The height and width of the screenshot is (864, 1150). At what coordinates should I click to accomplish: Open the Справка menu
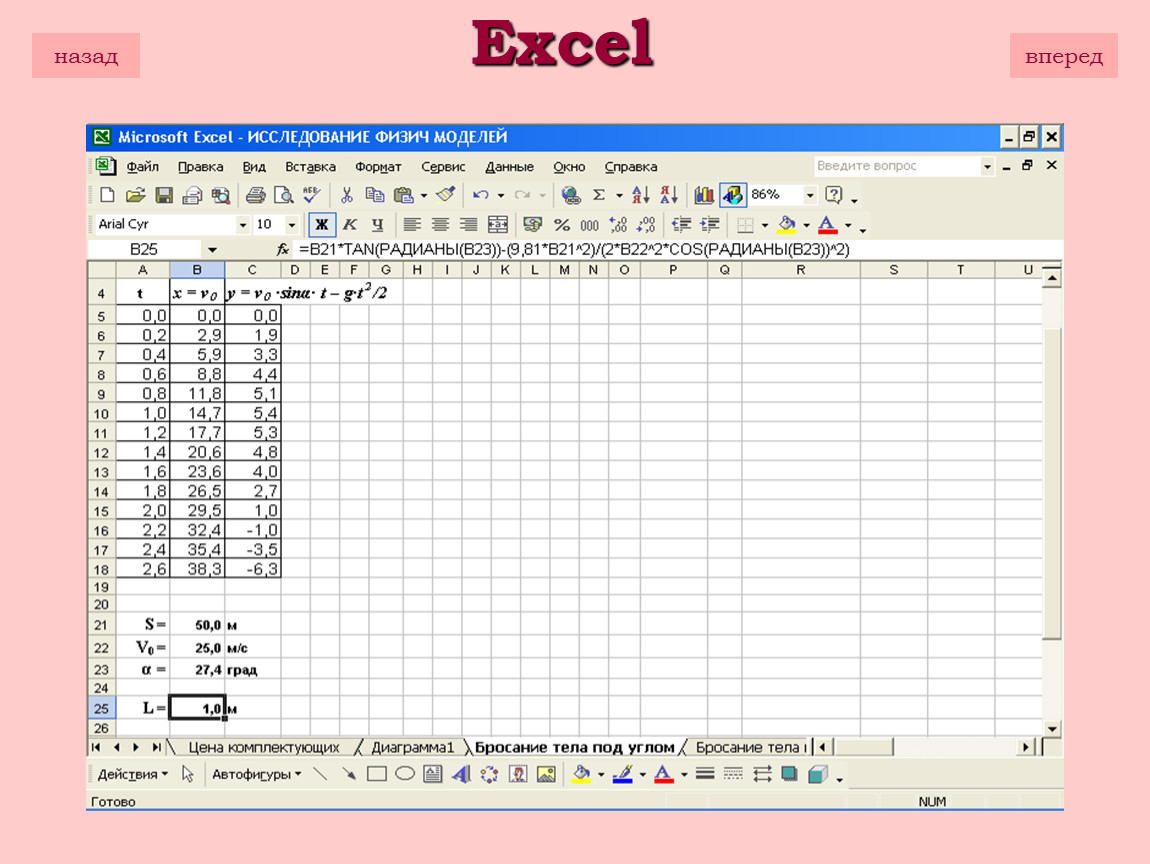[631, 166]
